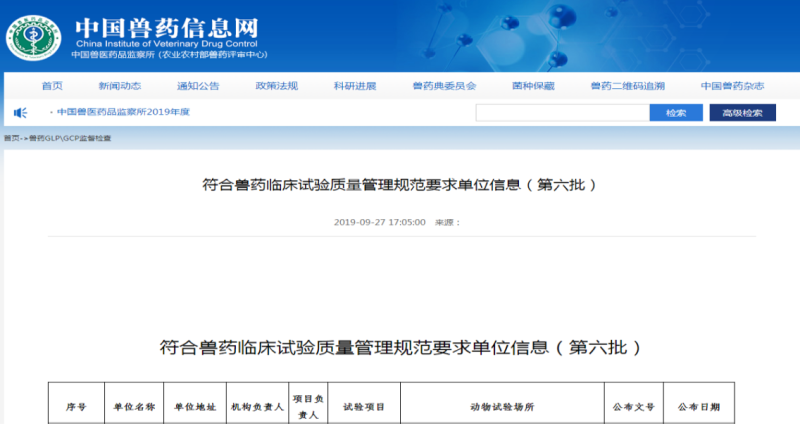Click the 首页 breadcrumb link

(11, 137)
